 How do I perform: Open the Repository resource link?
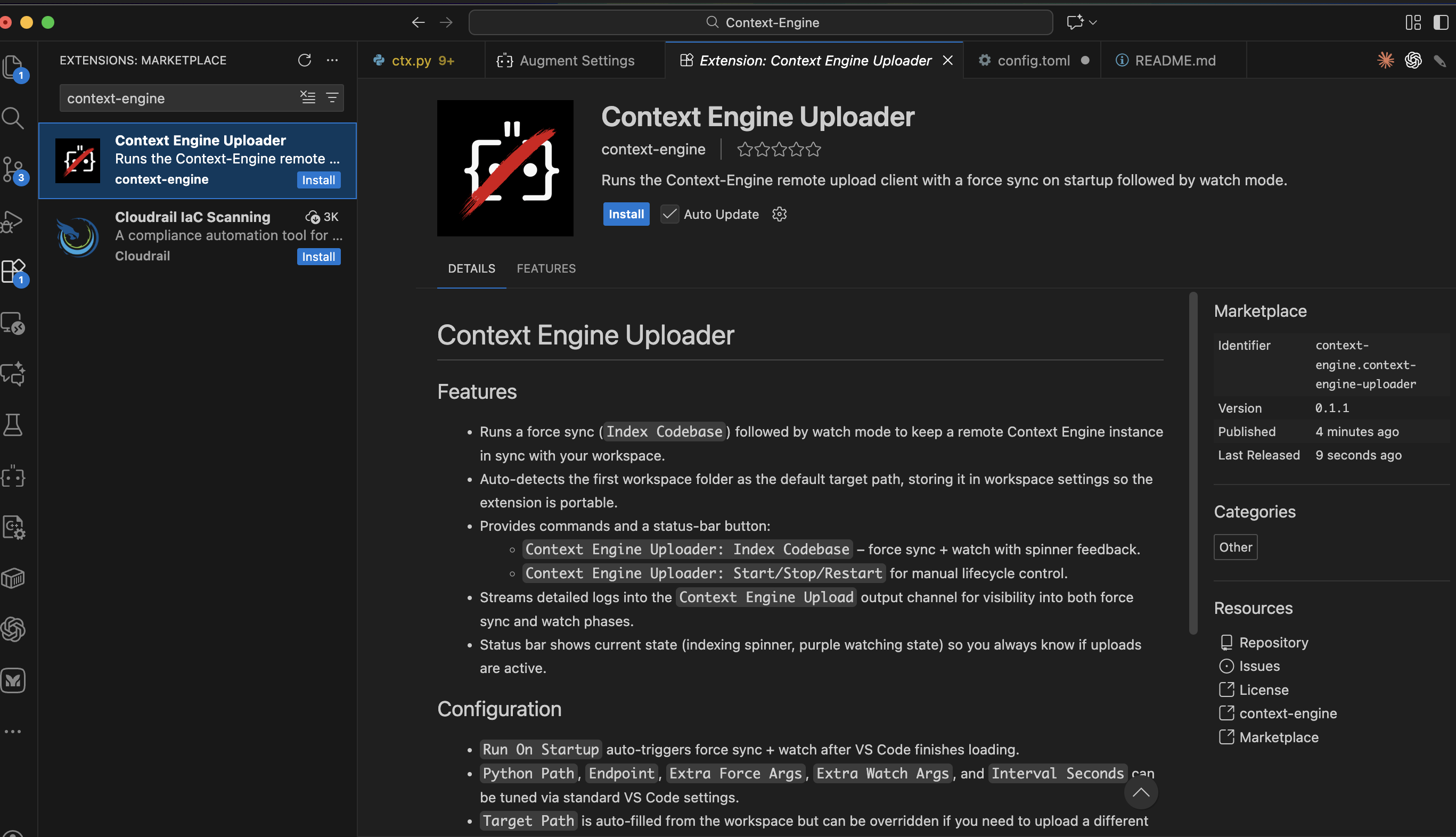1274,642
